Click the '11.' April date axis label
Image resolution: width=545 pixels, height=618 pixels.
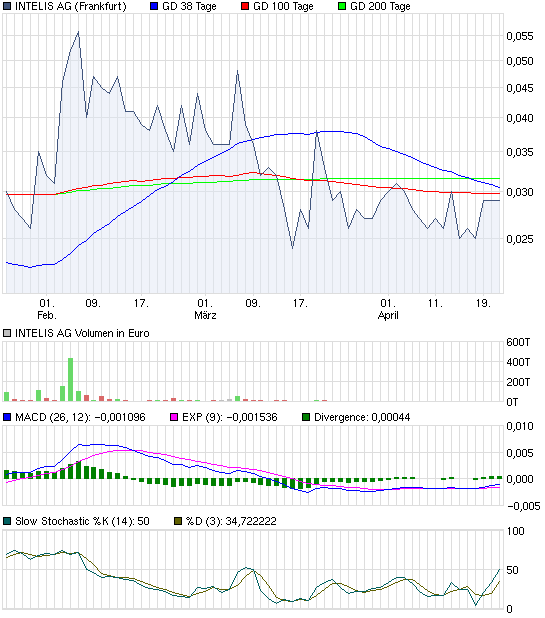click(435, 303)
